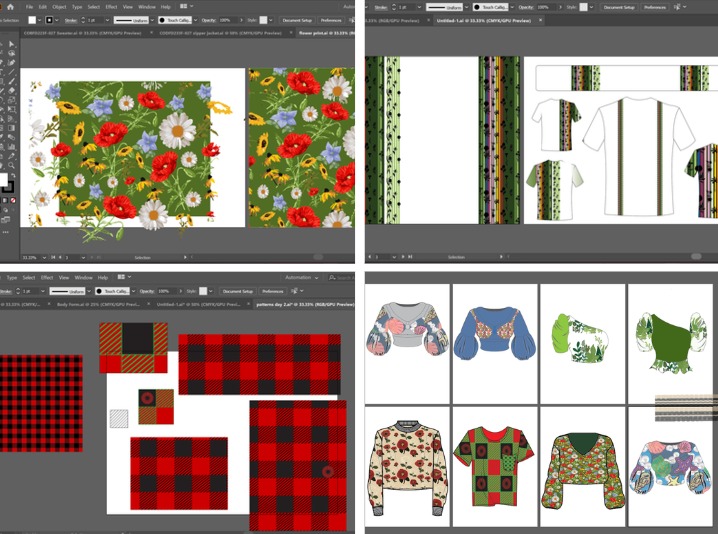Click the Opacity field in the patterns window

pyautogui.click(x=164, y=291)
